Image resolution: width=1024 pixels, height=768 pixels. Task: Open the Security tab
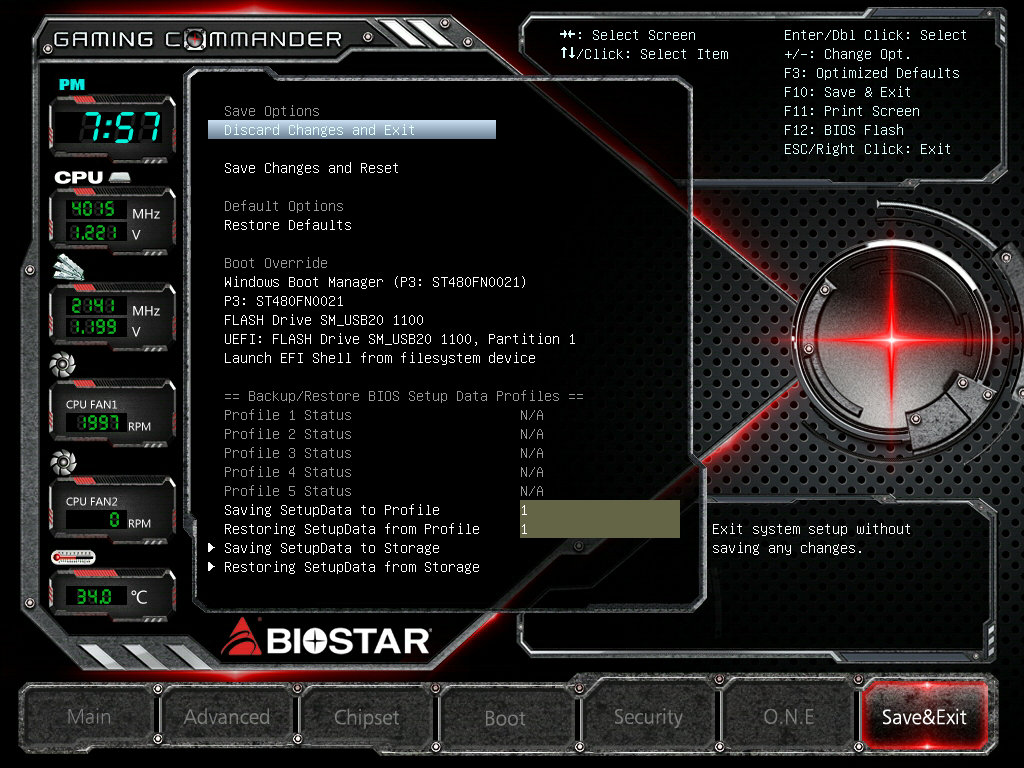click(x=648, y=717)
